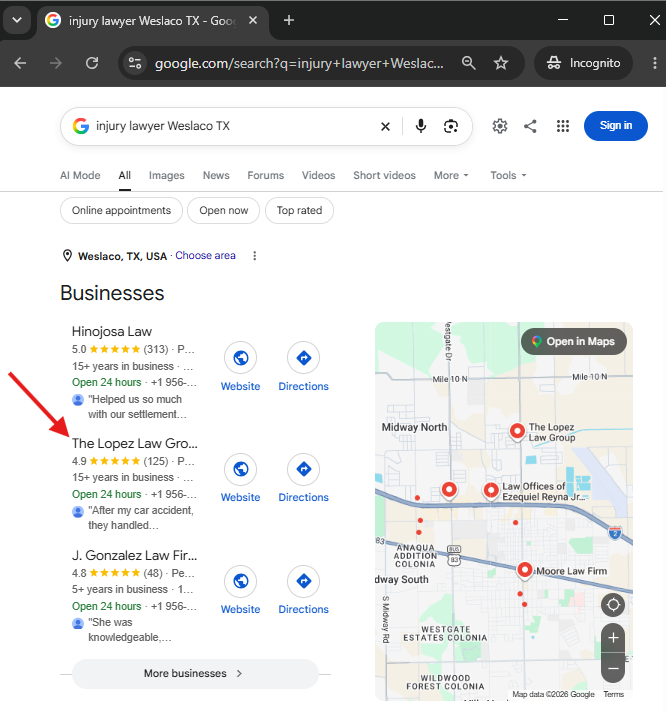666x713 pixels.
Task: Get directions to The Lopez Law Group
Action: [x=304, y=469]
